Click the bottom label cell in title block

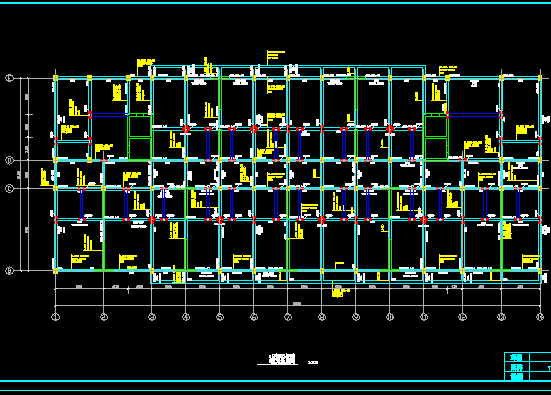pyautogui.click(x=517, y=376)
